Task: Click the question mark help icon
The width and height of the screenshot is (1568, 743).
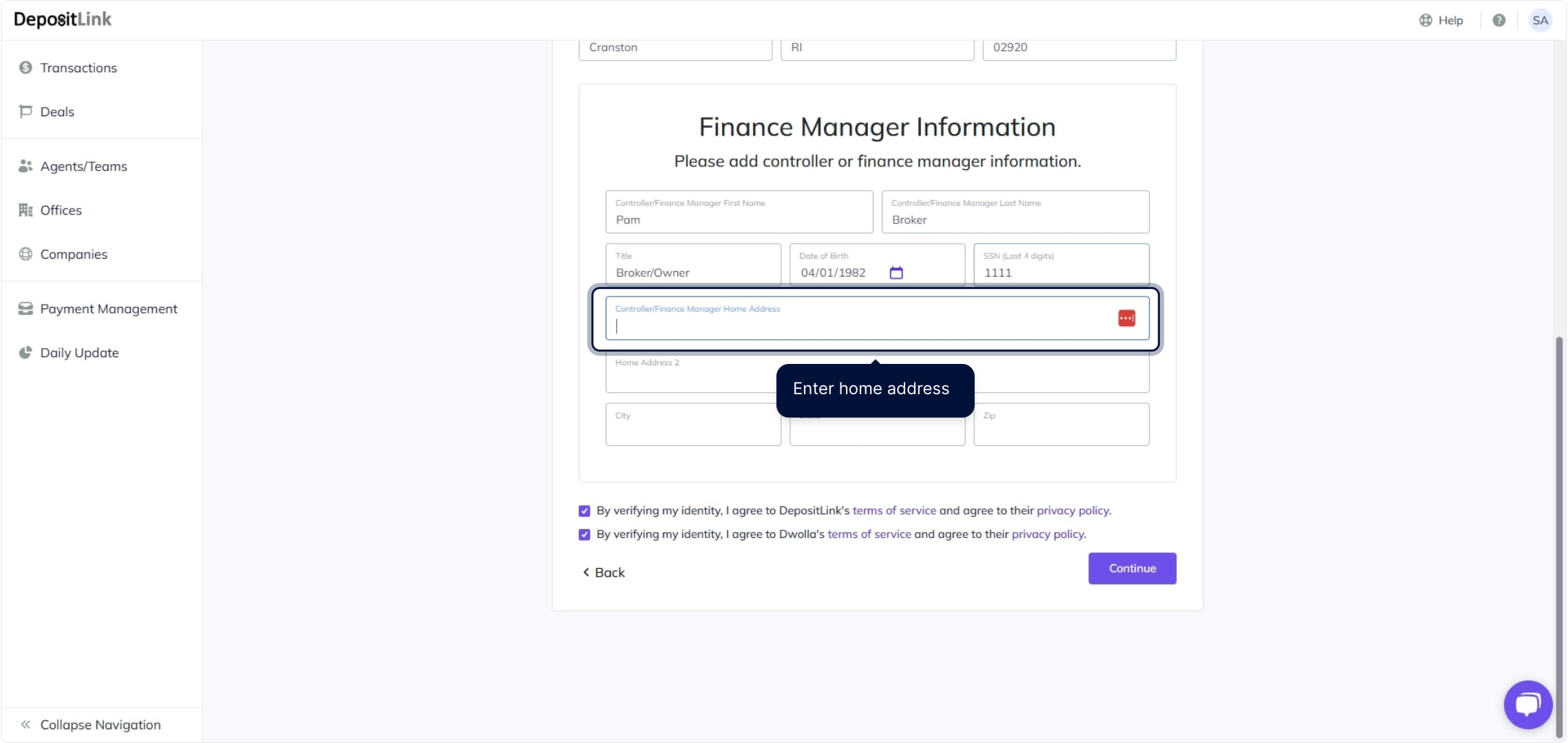Action: point(1498,21)
